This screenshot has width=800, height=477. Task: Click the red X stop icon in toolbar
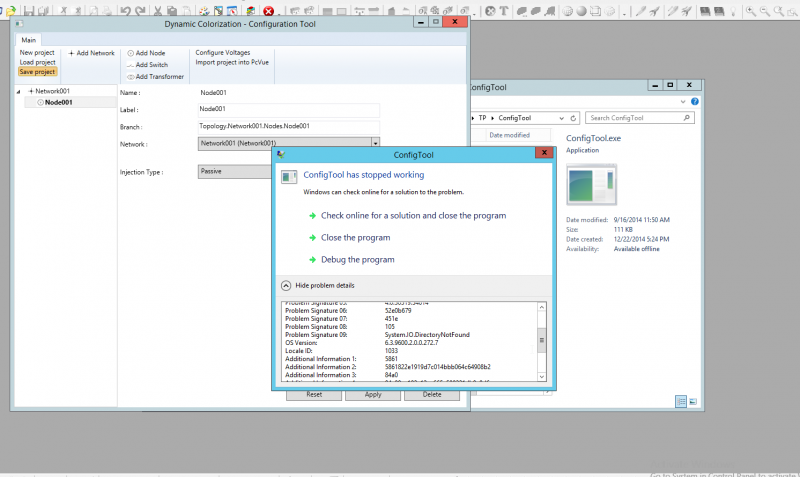[x=268, y=11]
